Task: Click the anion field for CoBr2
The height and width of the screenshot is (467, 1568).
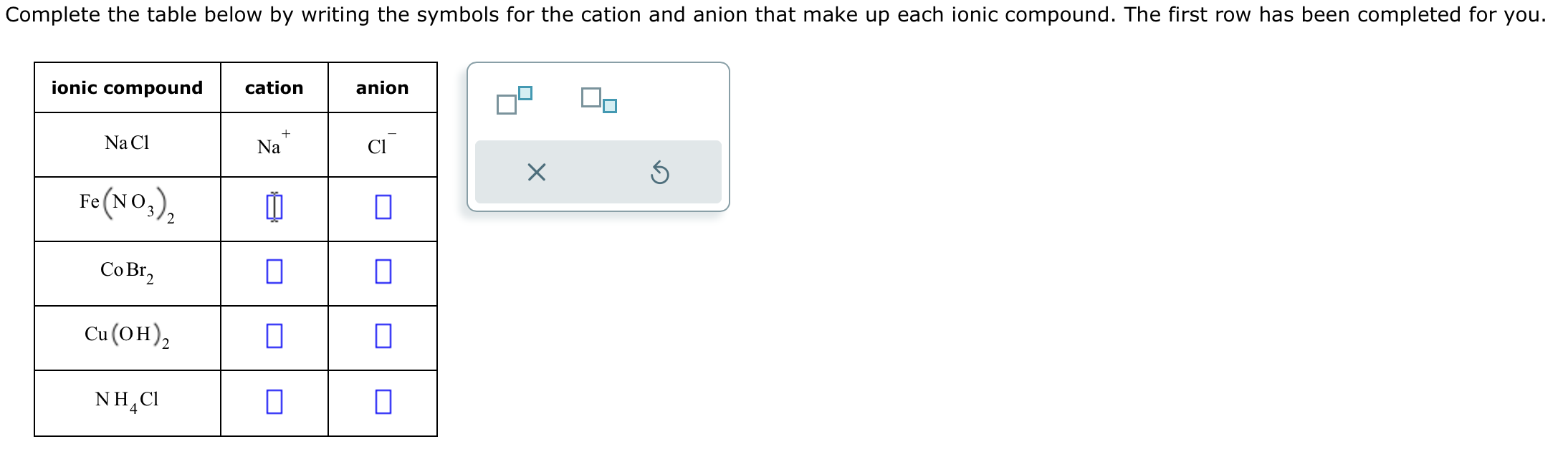Action: pyautogui.click(x=381, y=271)
